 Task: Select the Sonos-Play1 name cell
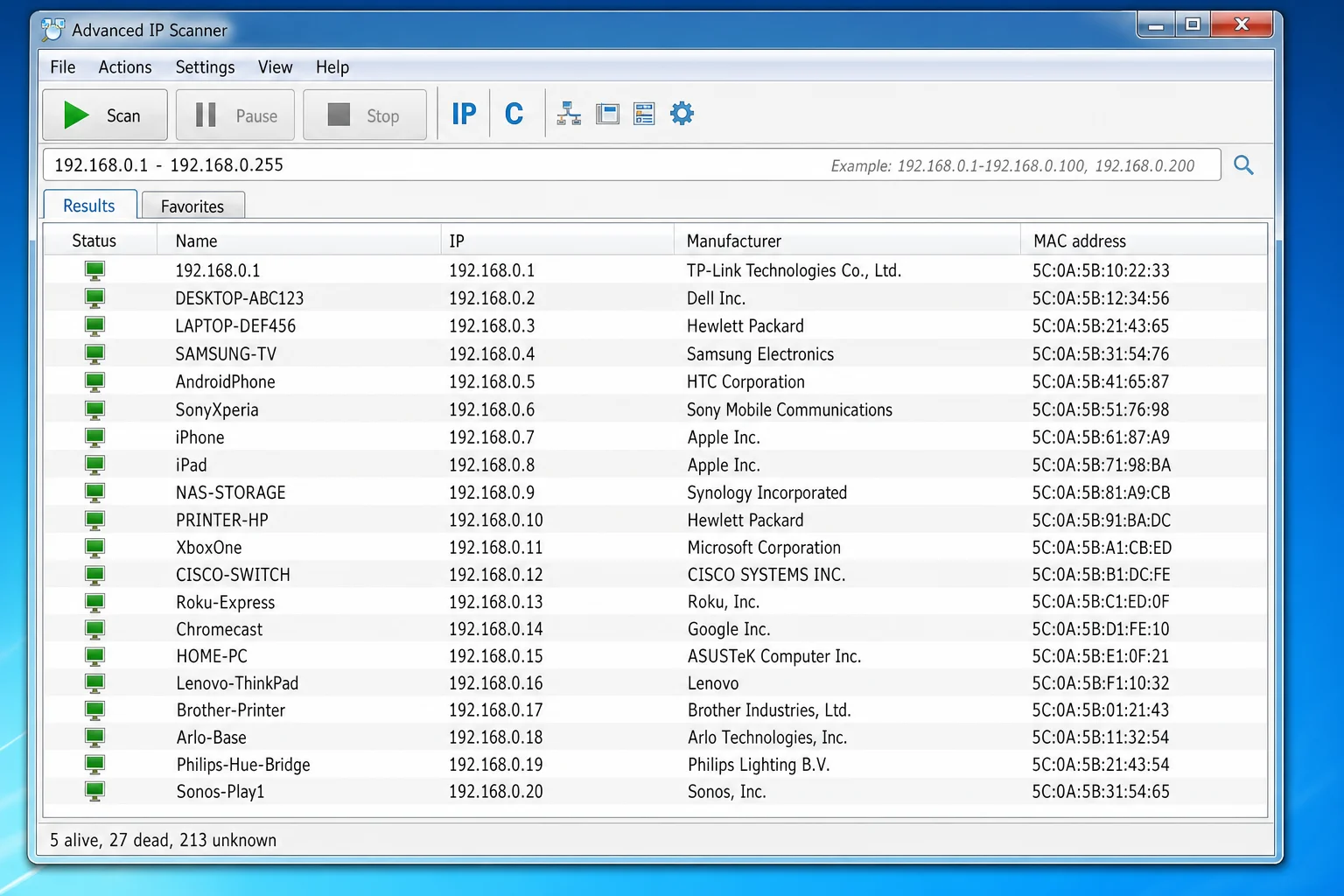point(220,792)
